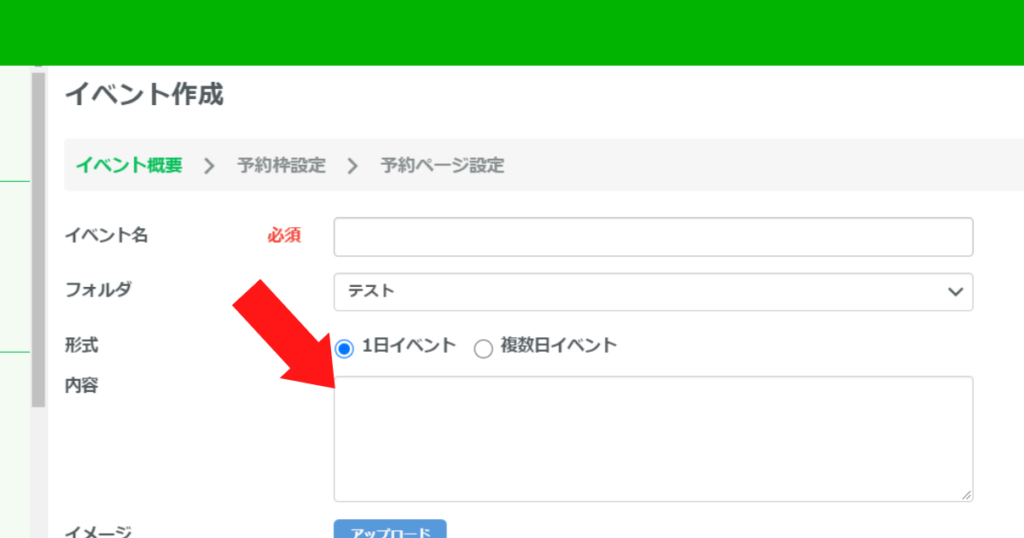This screenshot has height=538, width=1024.
Task: Go to the 予約ページ設定 step
Action: [x=442, y=165]
